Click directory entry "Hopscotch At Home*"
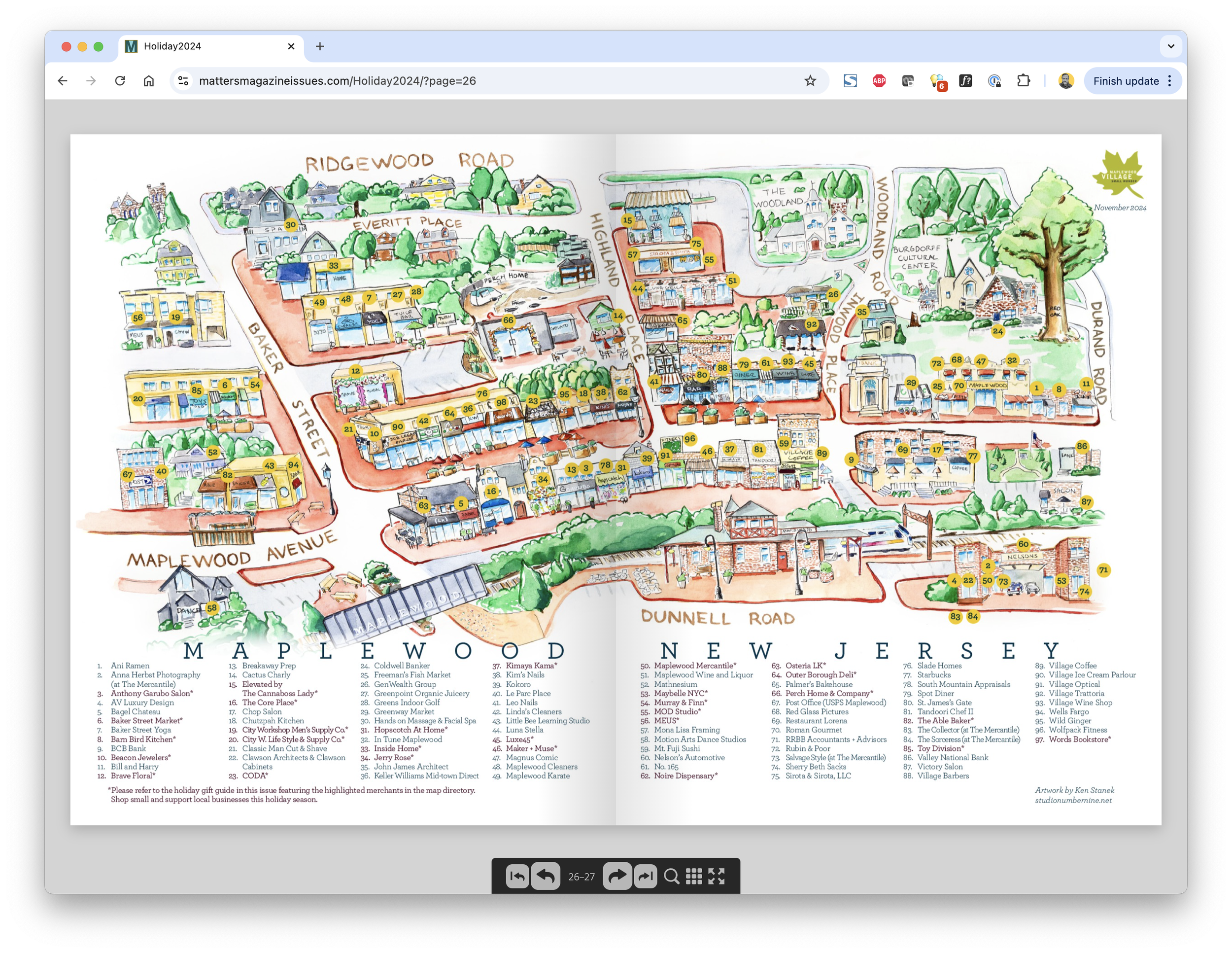Screen dimensions: 1232x953 411,730
